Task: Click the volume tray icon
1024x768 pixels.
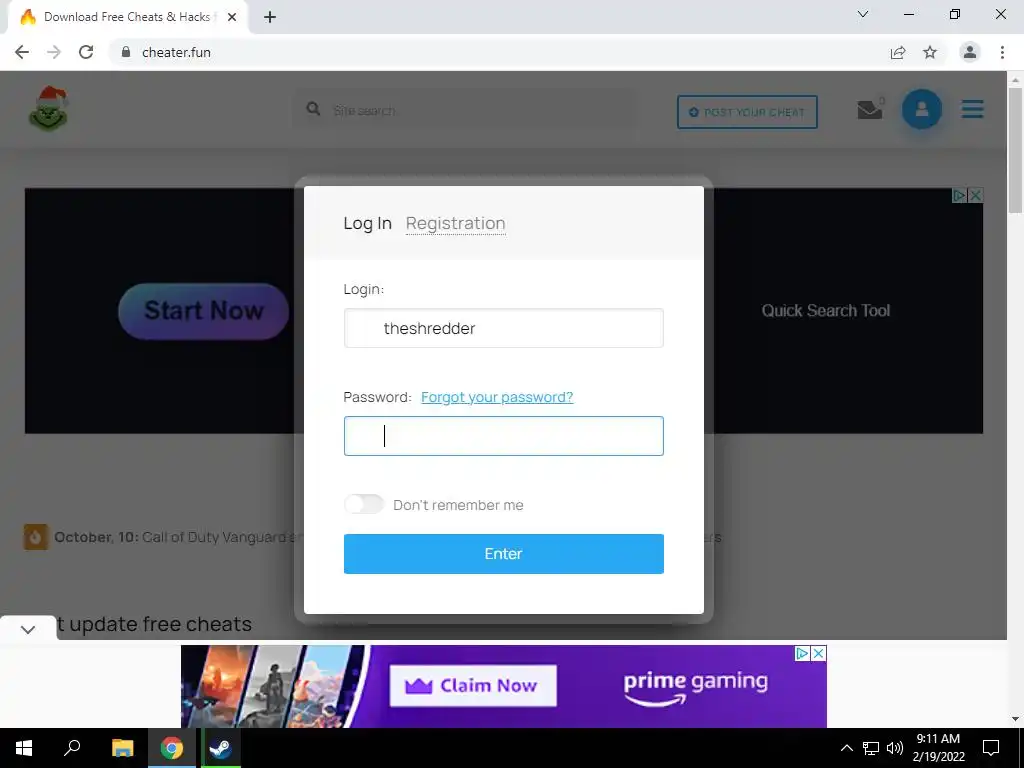Action: click(895, 748)
